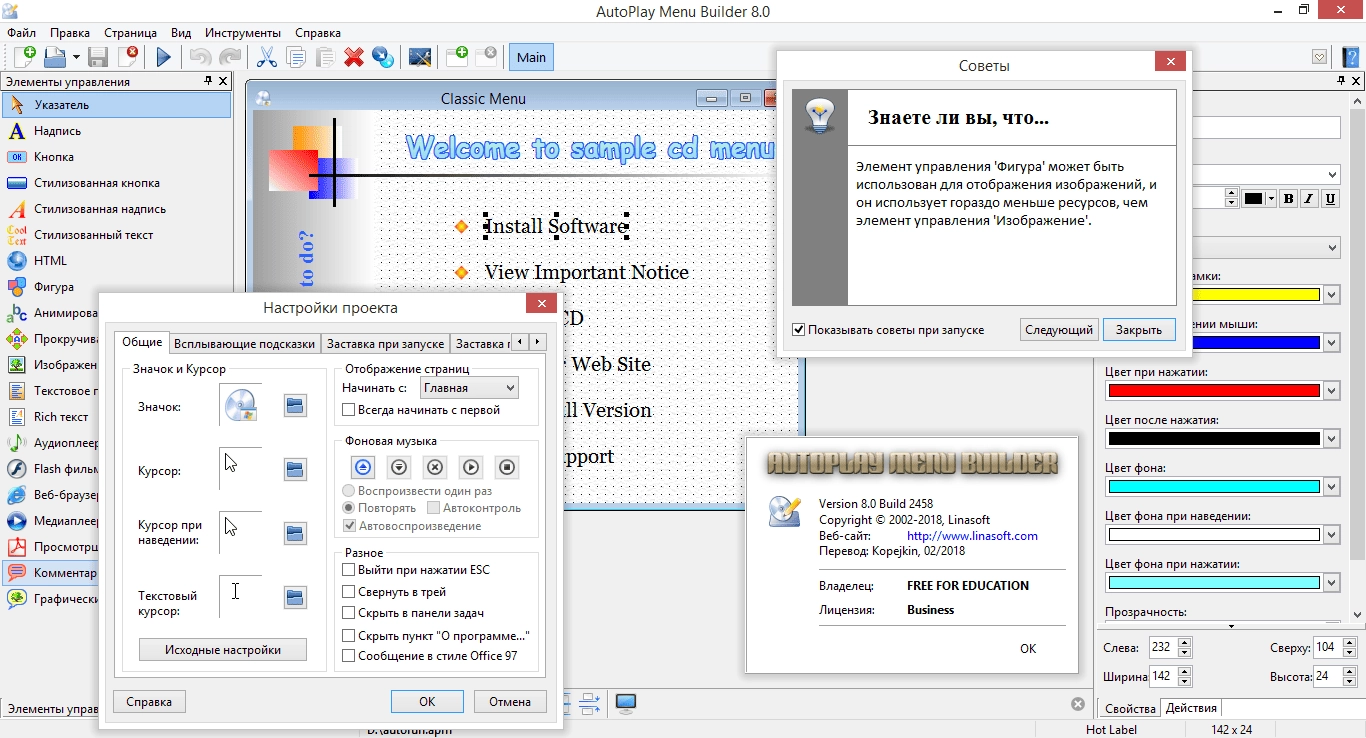
Task: Click the cyan Цвет фона swatch
Action: 1214,487
